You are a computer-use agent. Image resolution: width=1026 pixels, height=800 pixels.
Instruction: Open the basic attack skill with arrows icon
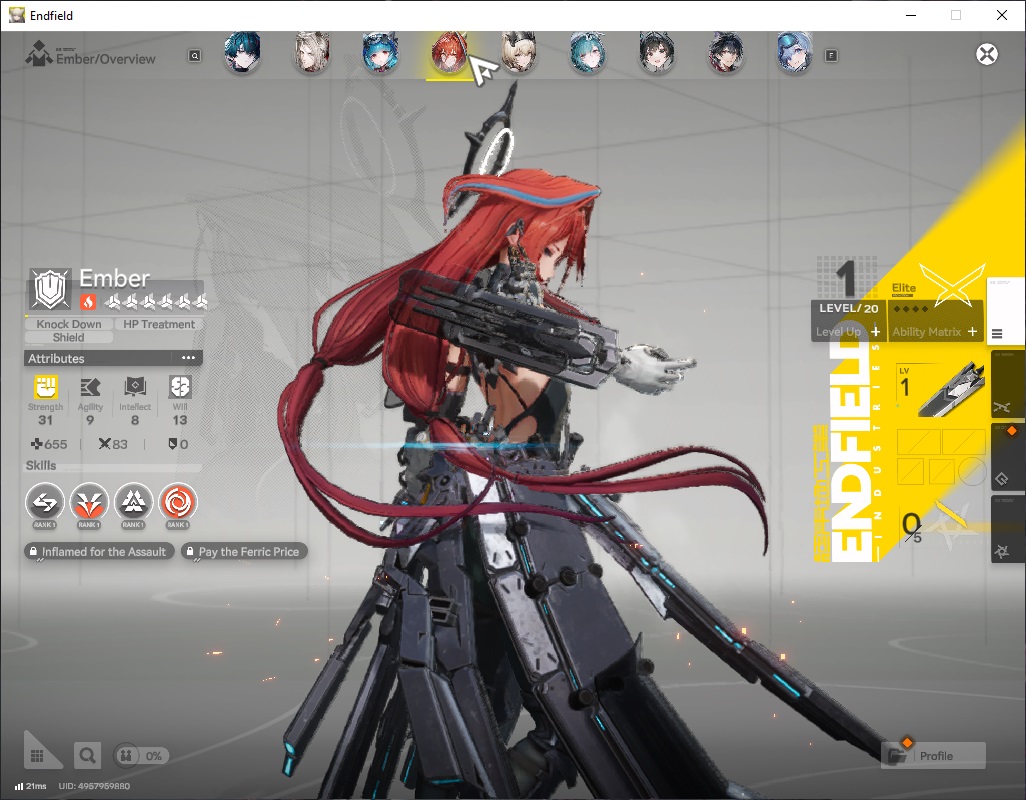(44, 502)
